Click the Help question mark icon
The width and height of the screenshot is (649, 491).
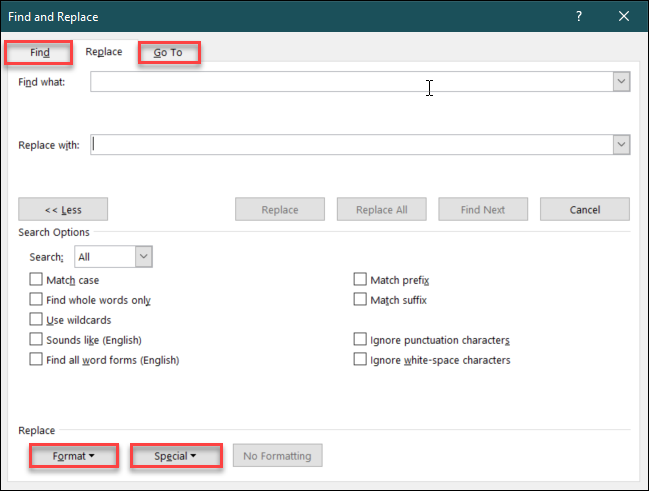click(579, 16)
